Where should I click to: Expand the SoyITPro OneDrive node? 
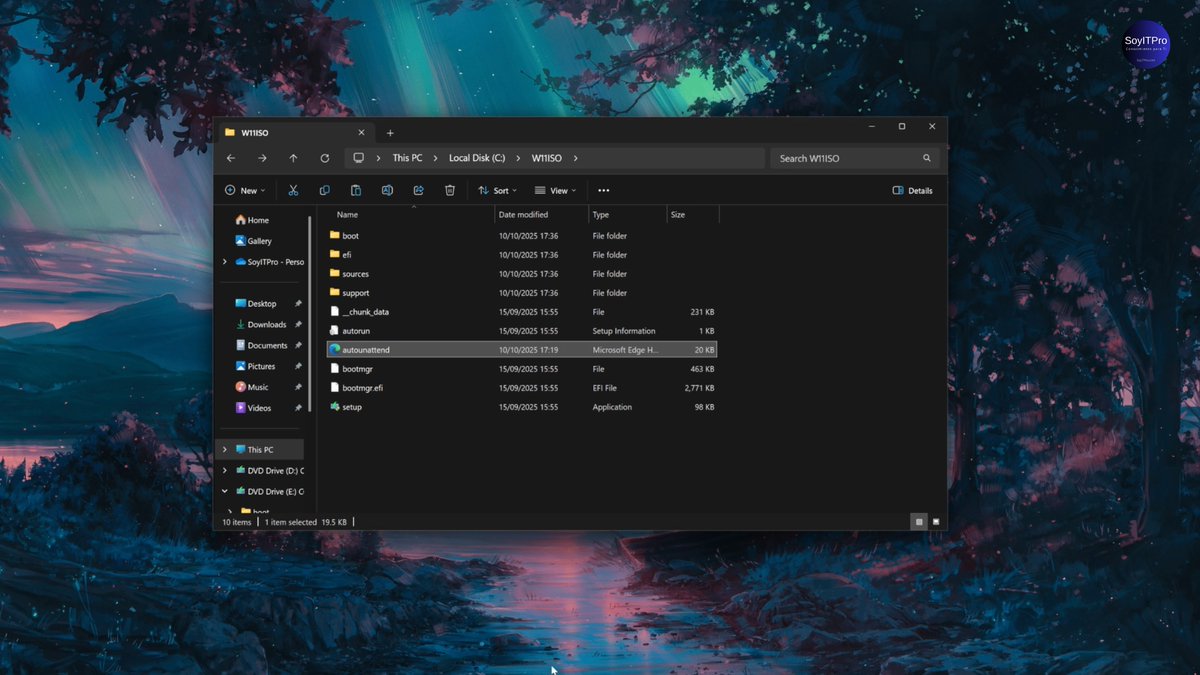pos(224,262)
